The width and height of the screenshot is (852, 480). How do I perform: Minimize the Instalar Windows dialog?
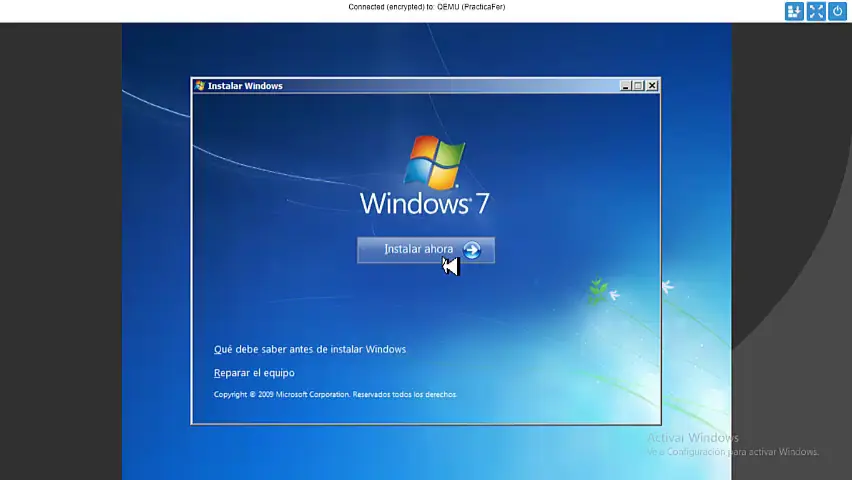tap(625, 85)
